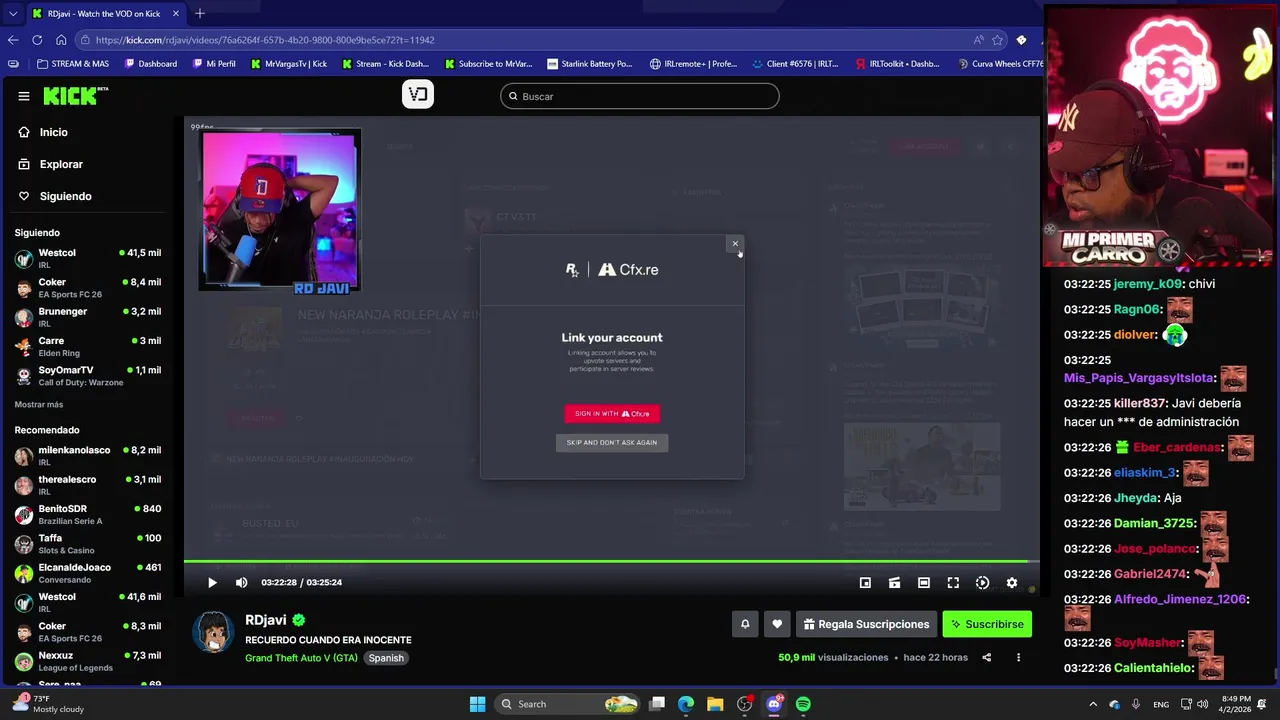Reload the browser page
The height and width of the screenshot is (720, 1280).
click(x=37, y=40)
